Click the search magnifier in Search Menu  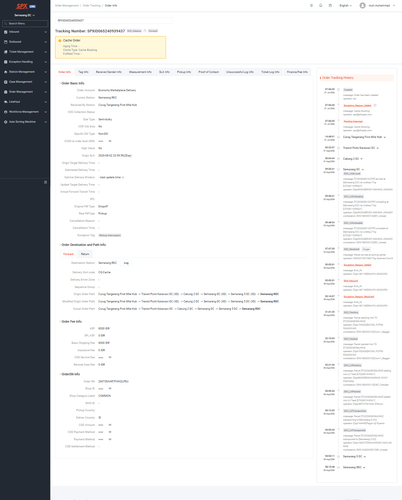coord(6,24)
